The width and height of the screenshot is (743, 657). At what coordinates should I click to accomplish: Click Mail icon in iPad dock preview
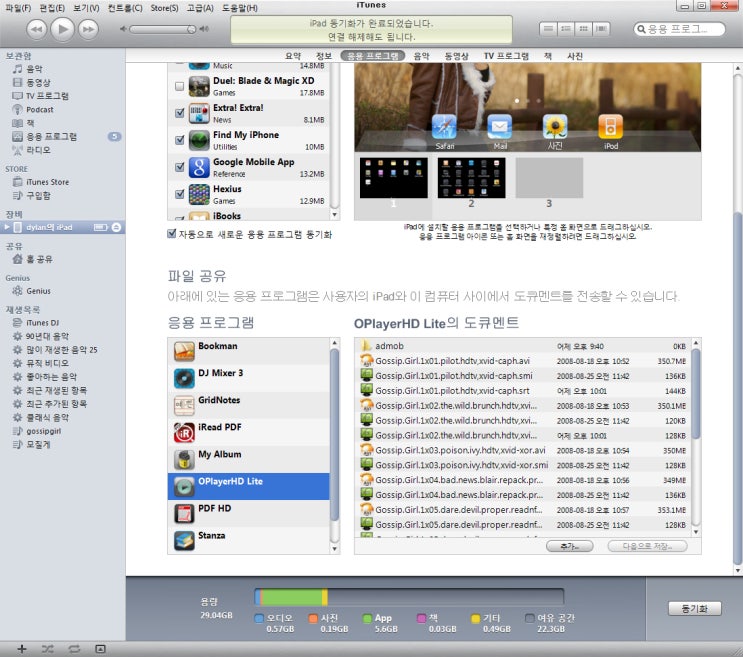pyautogui.click(x=500, y=127)
